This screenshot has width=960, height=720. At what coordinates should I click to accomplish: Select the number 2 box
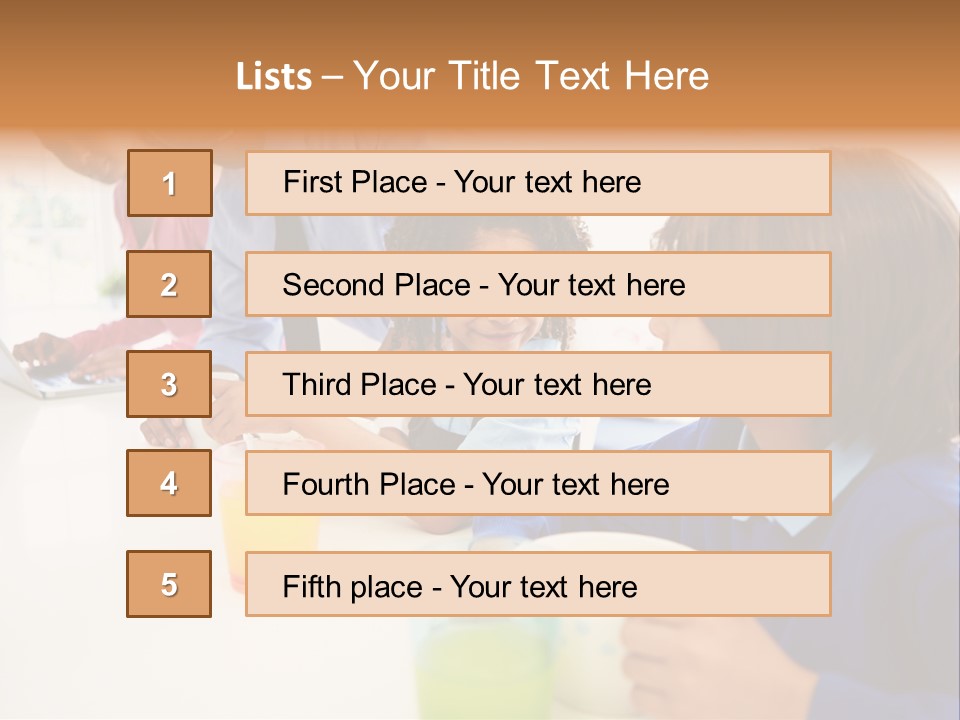pyautogui.click(x=169, y=284)
